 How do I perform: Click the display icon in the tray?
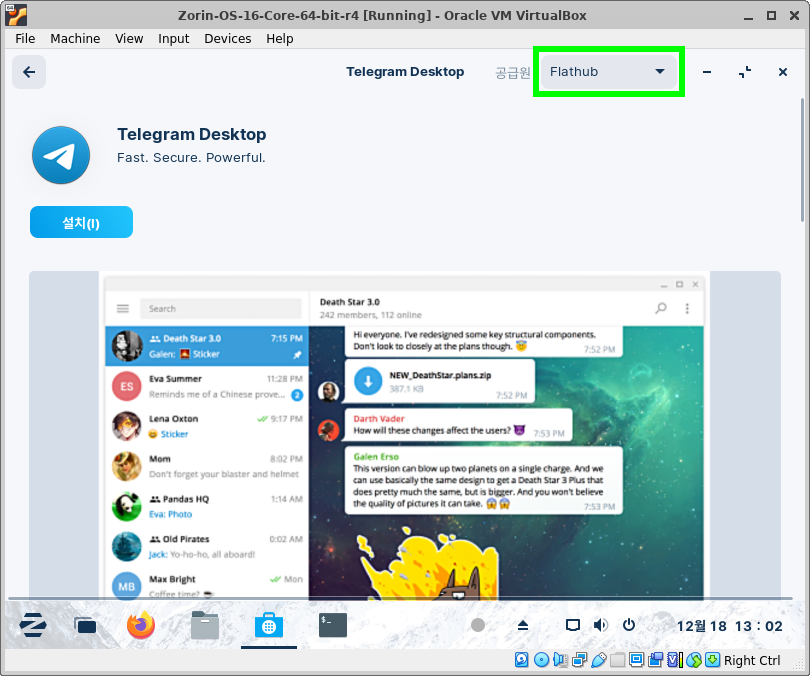click(573, 625)
